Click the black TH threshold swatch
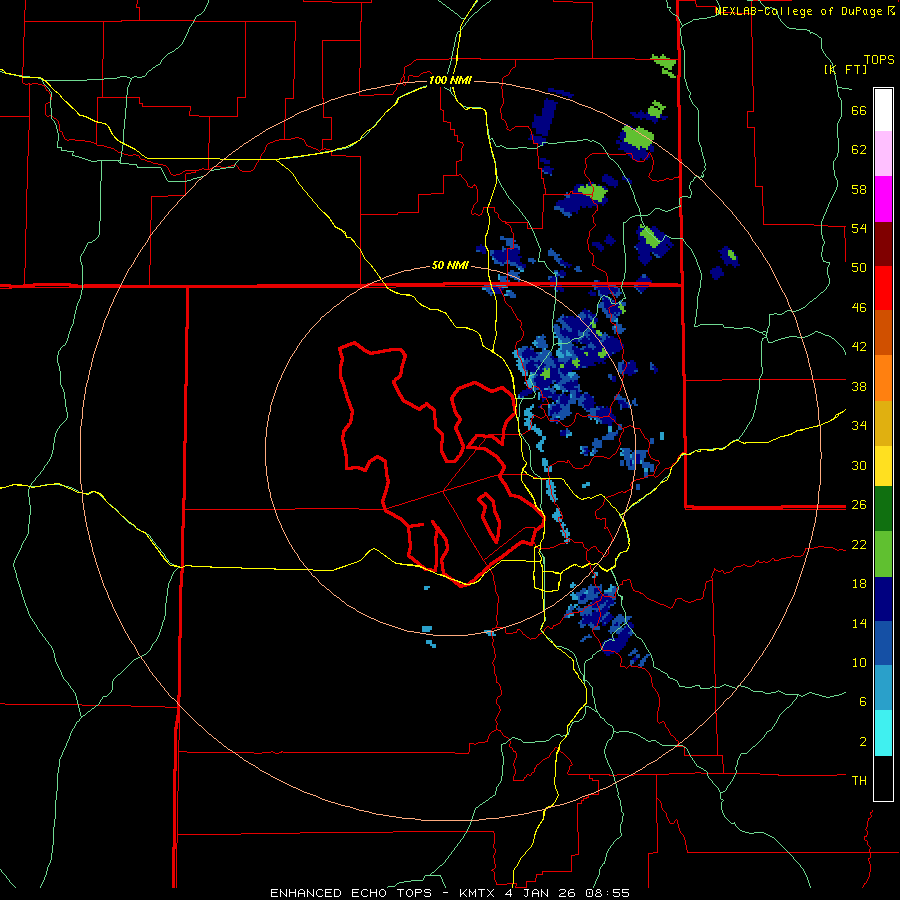 point(883,778)
